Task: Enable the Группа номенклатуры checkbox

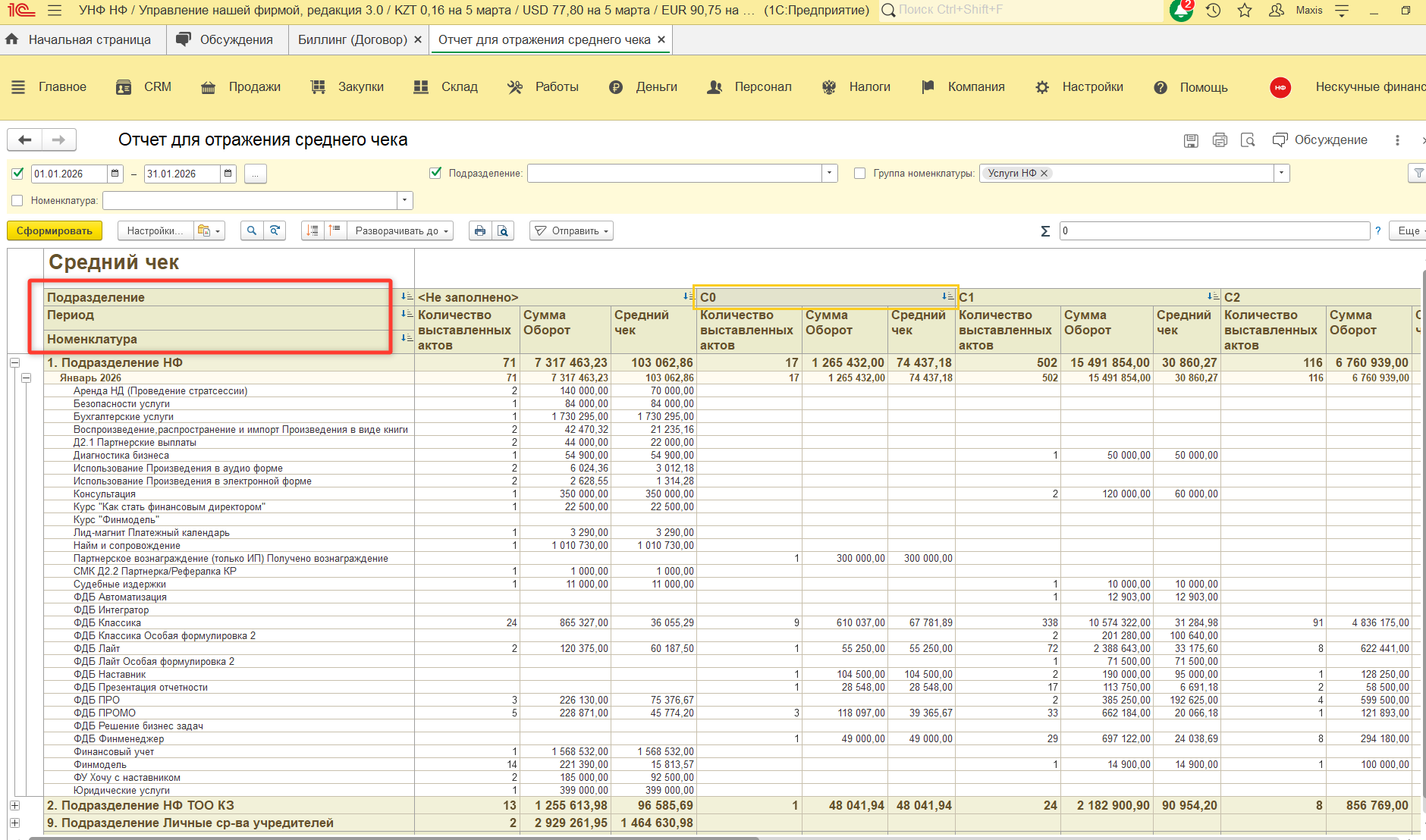Action: point(859,174)
